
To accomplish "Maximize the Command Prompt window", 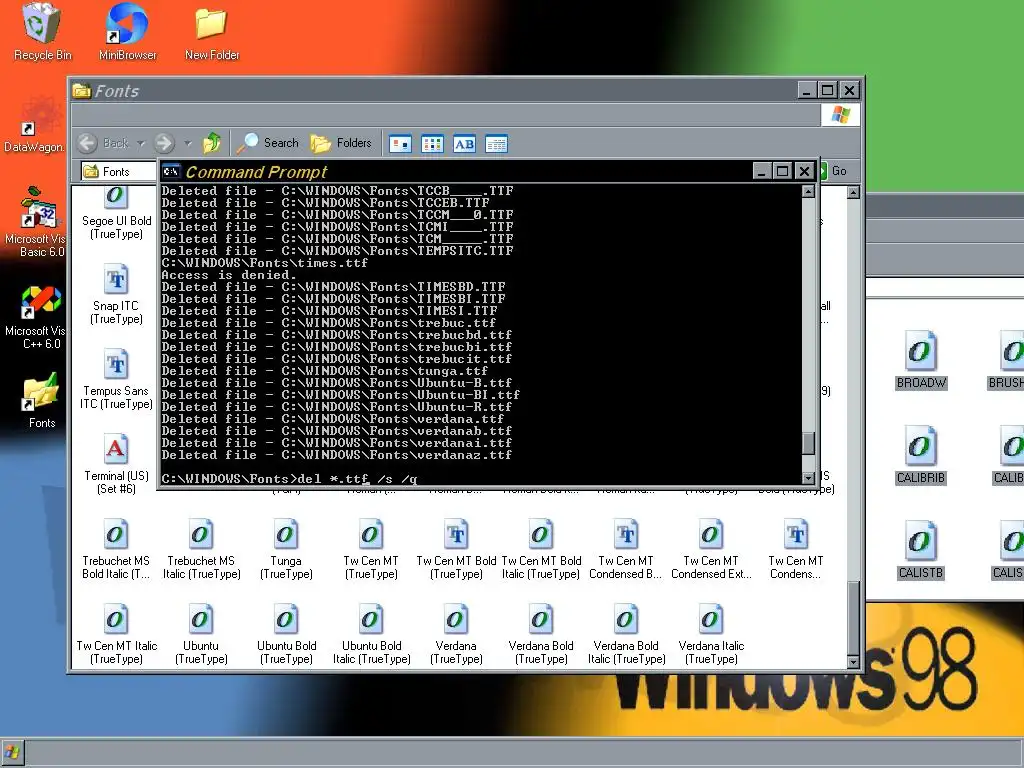I will coord(782,171).
